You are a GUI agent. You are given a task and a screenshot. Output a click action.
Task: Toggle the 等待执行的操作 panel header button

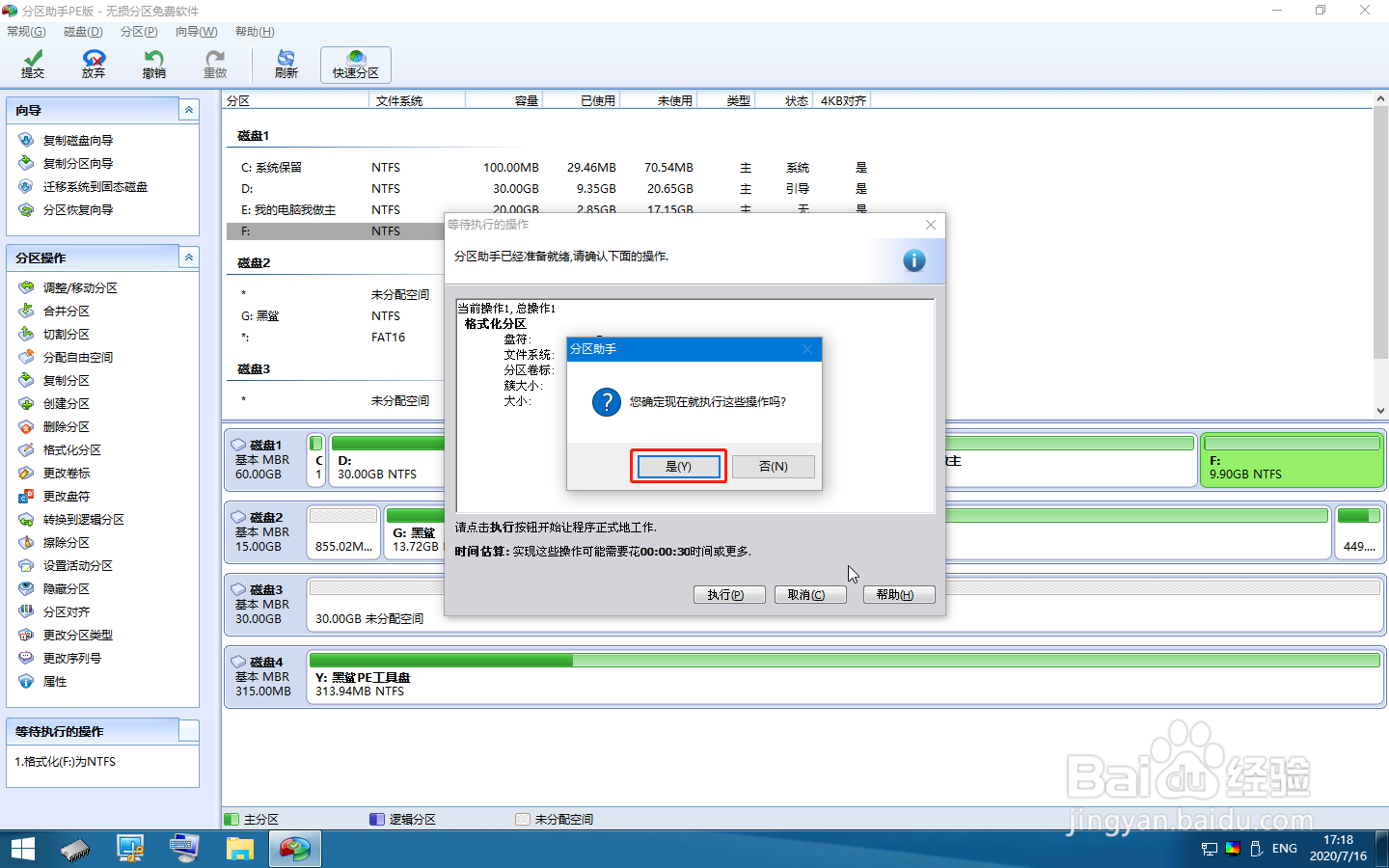[189, 731]
